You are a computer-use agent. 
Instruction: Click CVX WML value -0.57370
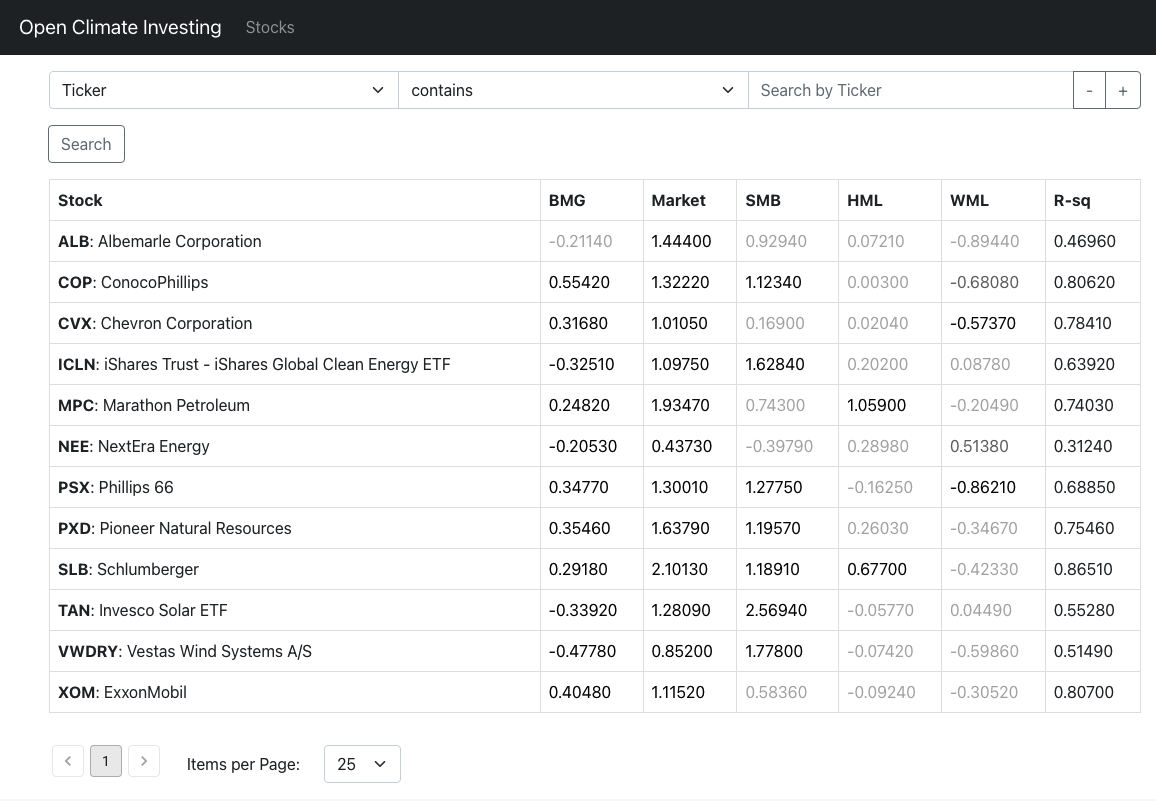(983, 323)
